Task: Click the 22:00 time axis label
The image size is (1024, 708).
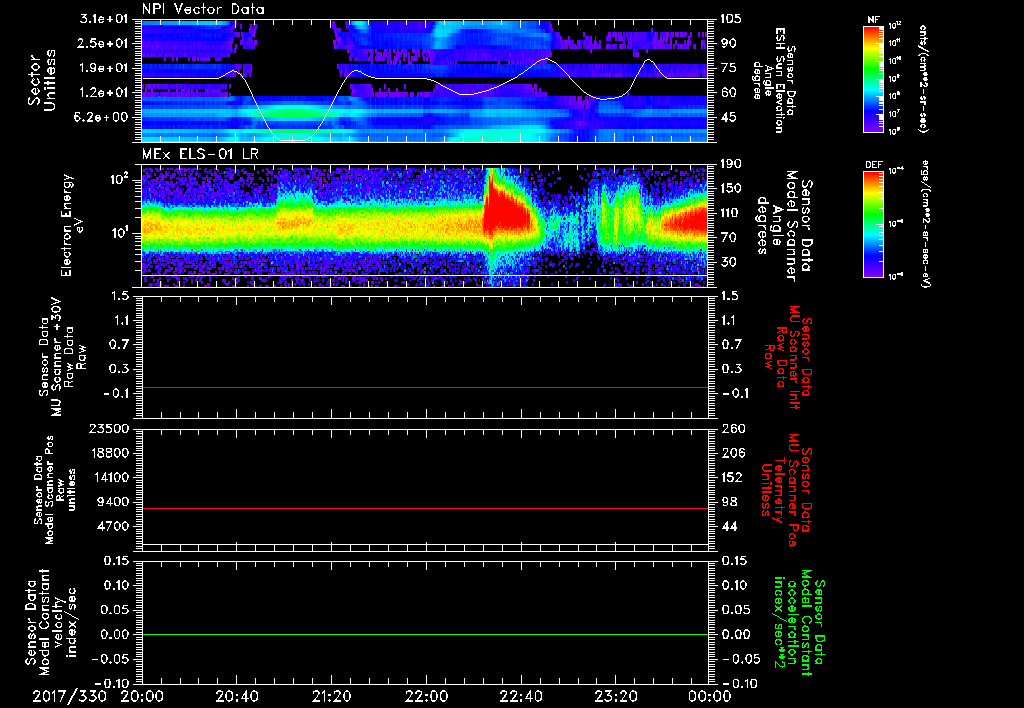Action: [426, 696]
